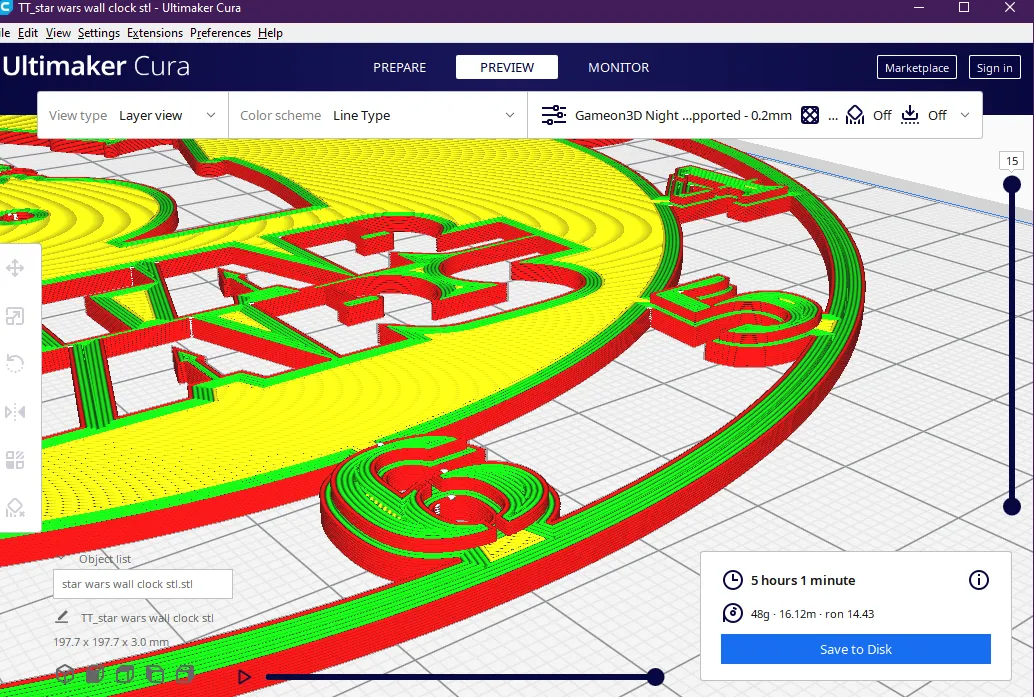The width and height of the screenshot is (1034, 697).
Task: Select star wars wall clock stl.stl object
Action: click(x=142, y=584)
